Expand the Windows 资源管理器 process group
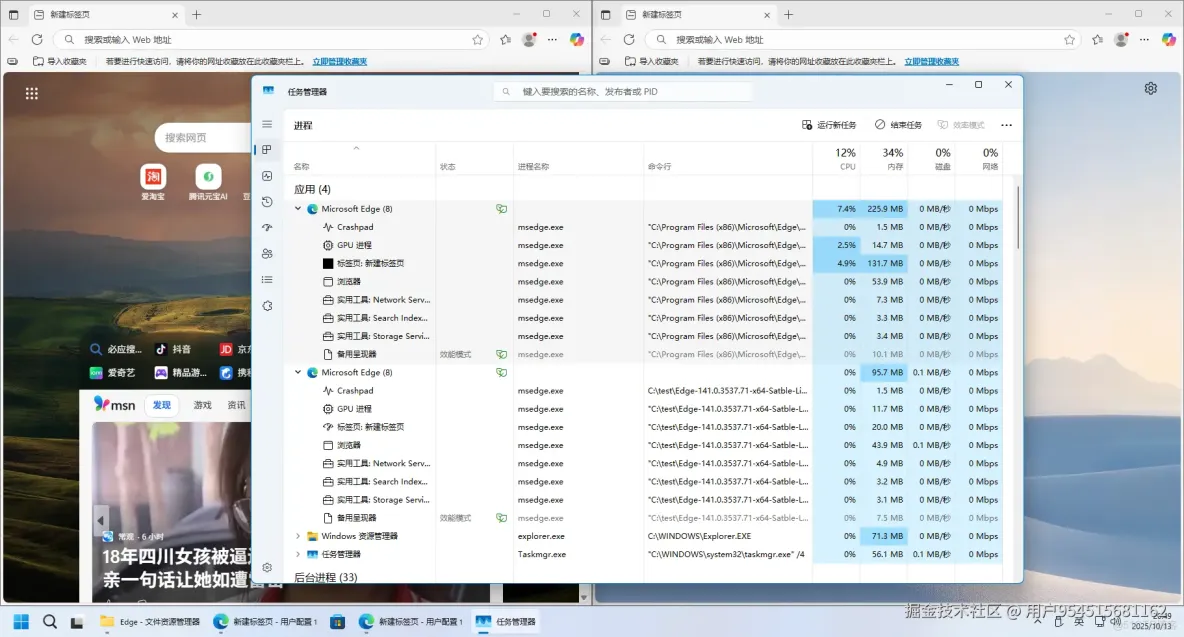The height and width of the screenshot is (637, 1184). pos(297,535)
